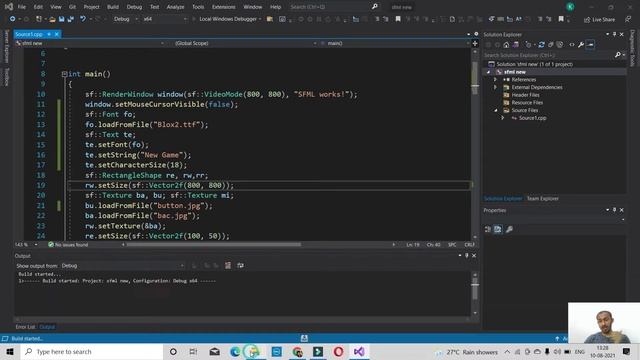The image size is (640, 360).
Task: Click the Sync/Refresh icon in Solution Explorer
Action: tap(542, 44)
